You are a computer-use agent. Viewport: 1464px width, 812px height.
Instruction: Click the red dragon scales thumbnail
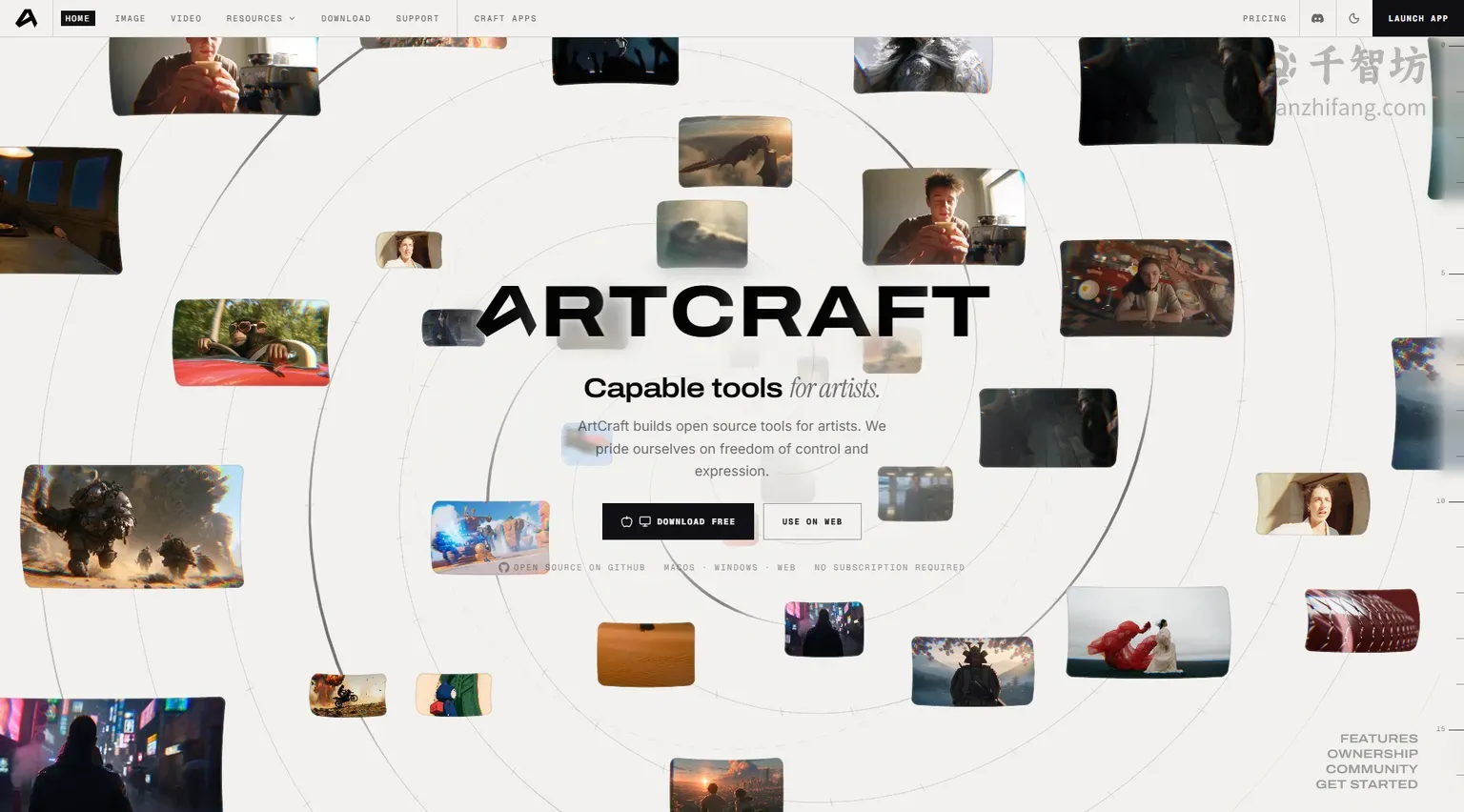pyautogui.click(x=1362, y=620)
